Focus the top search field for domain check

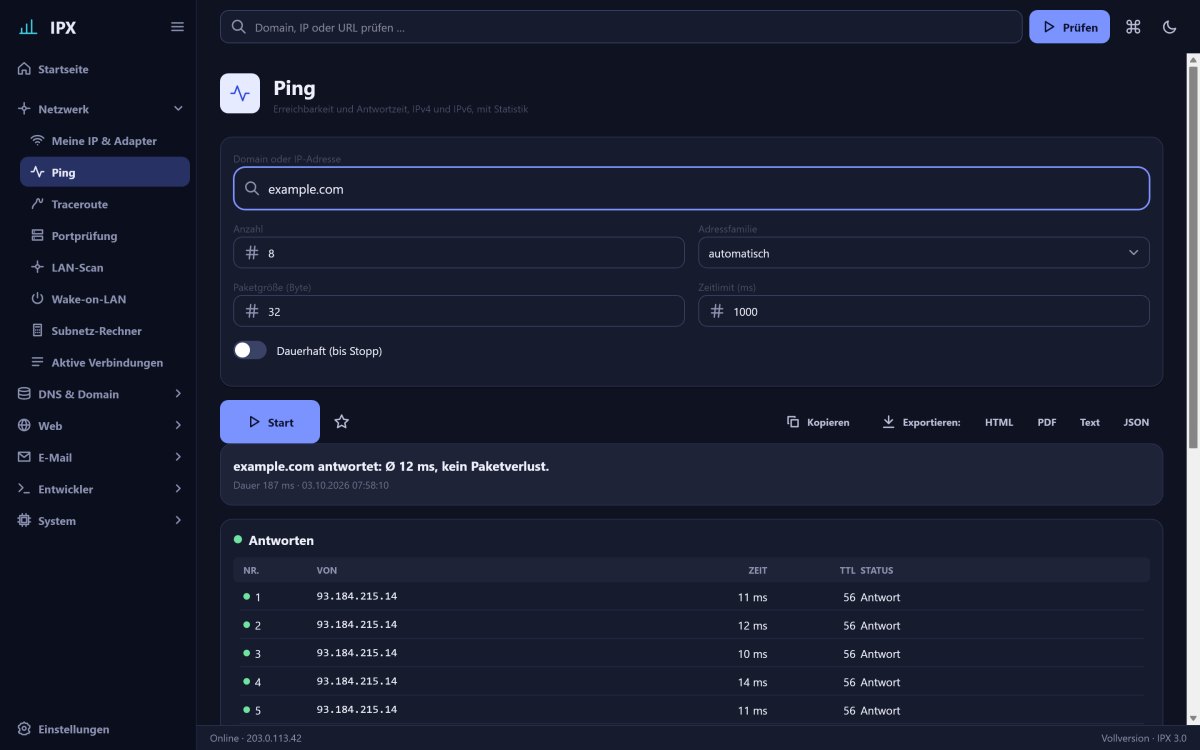(621, 27)
